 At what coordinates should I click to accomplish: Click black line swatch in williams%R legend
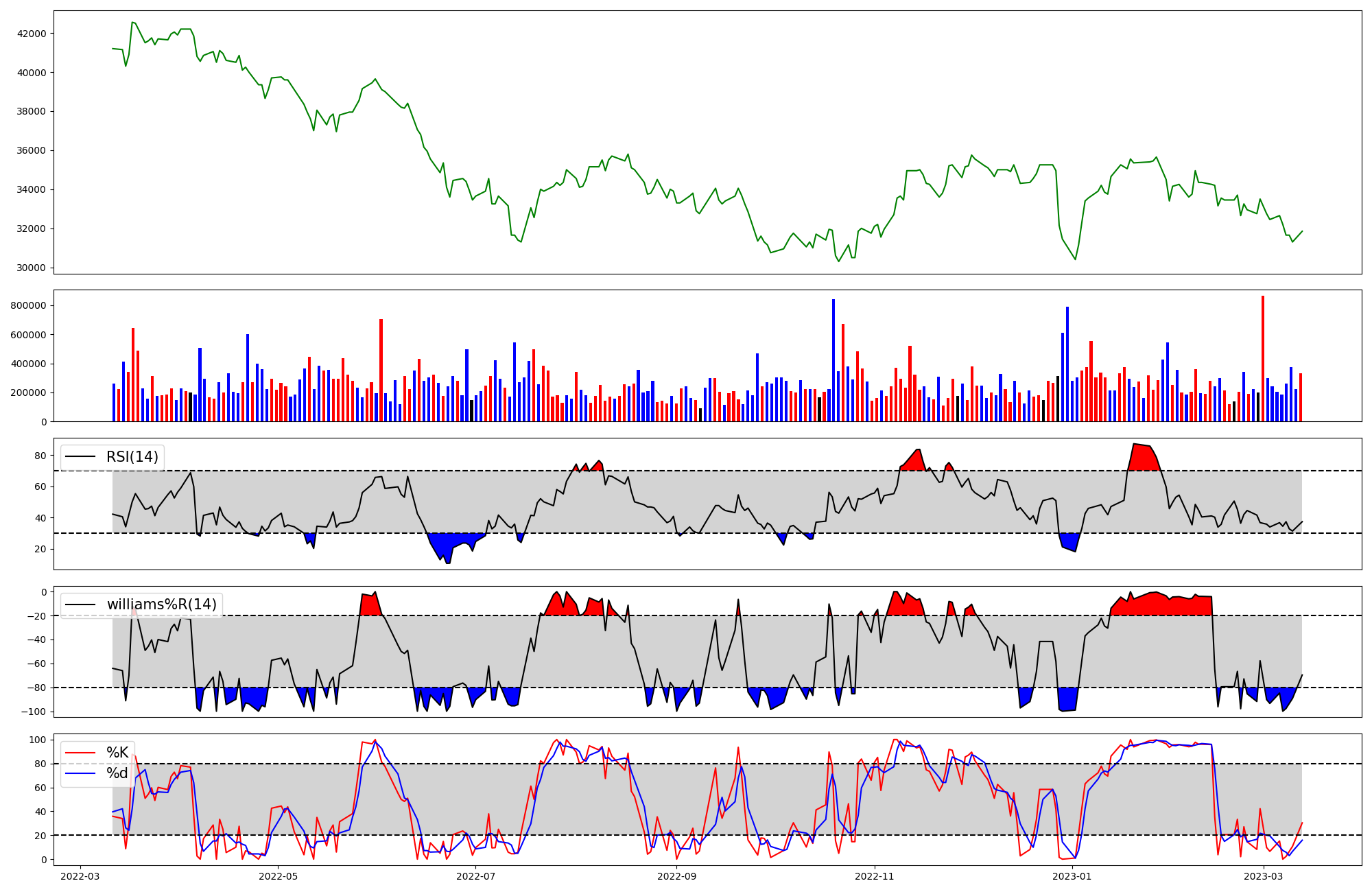click(x=80, y=605)
